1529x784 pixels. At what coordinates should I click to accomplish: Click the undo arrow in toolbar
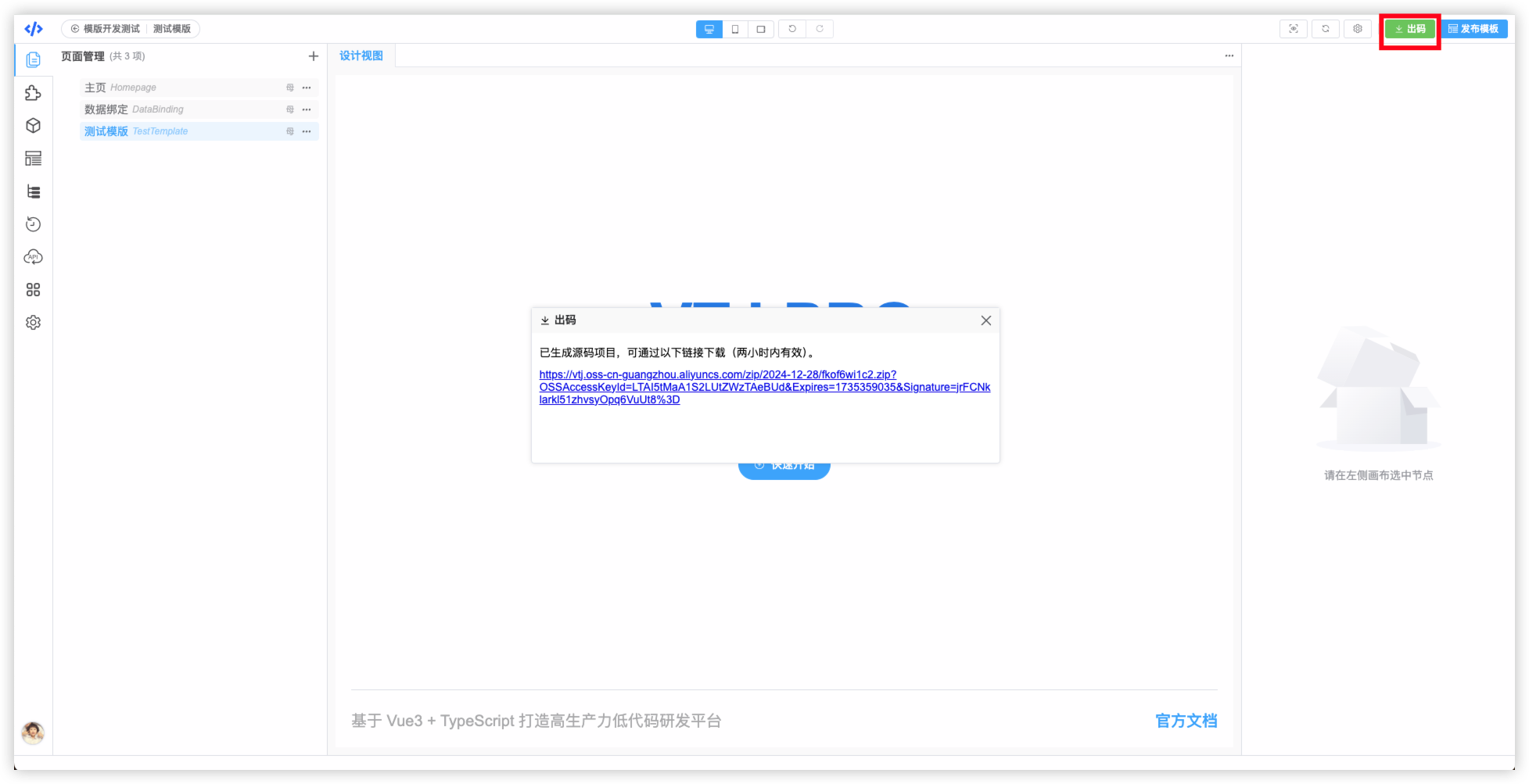[x=792, y=29]
